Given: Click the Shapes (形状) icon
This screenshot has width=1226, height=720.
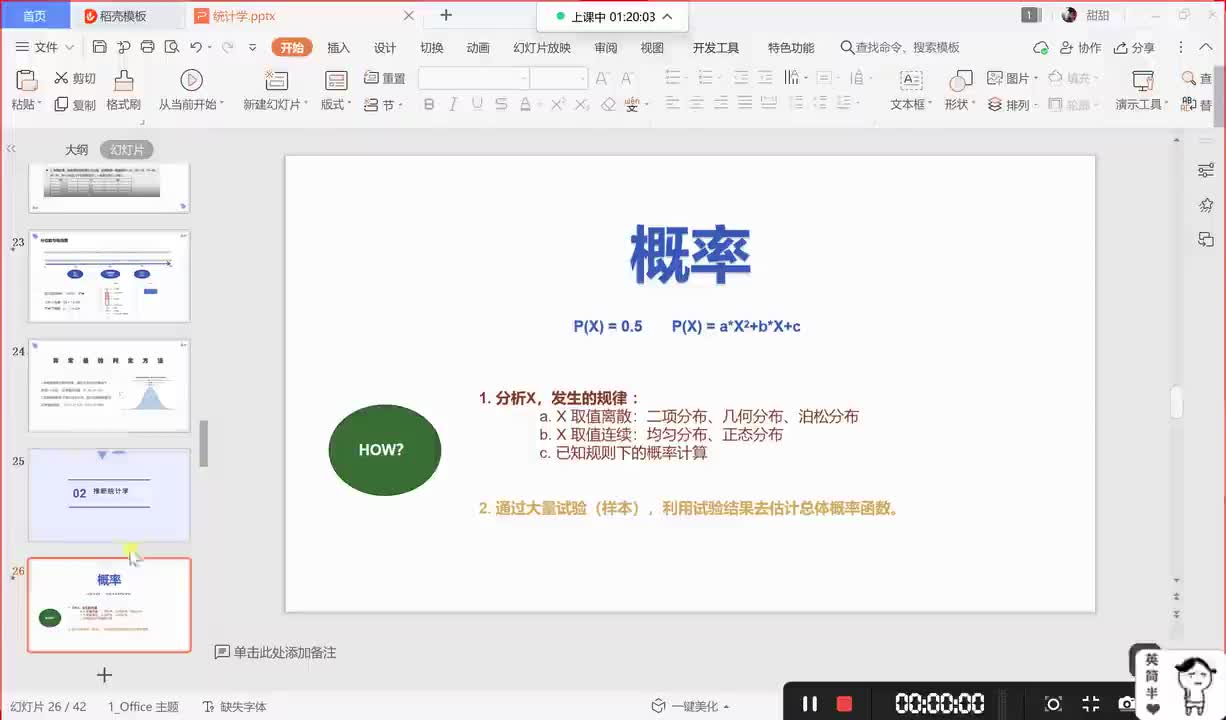Looking at the screenshot, I should (960, 81).
